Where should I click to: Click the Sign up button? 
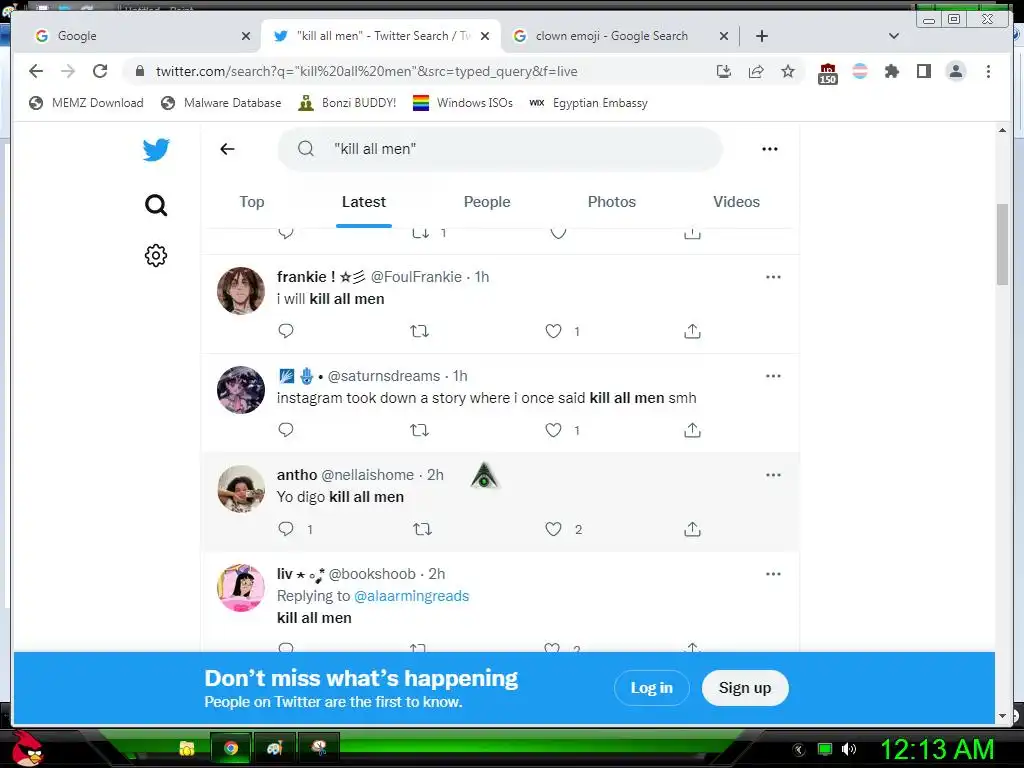[x=745, y=688]
